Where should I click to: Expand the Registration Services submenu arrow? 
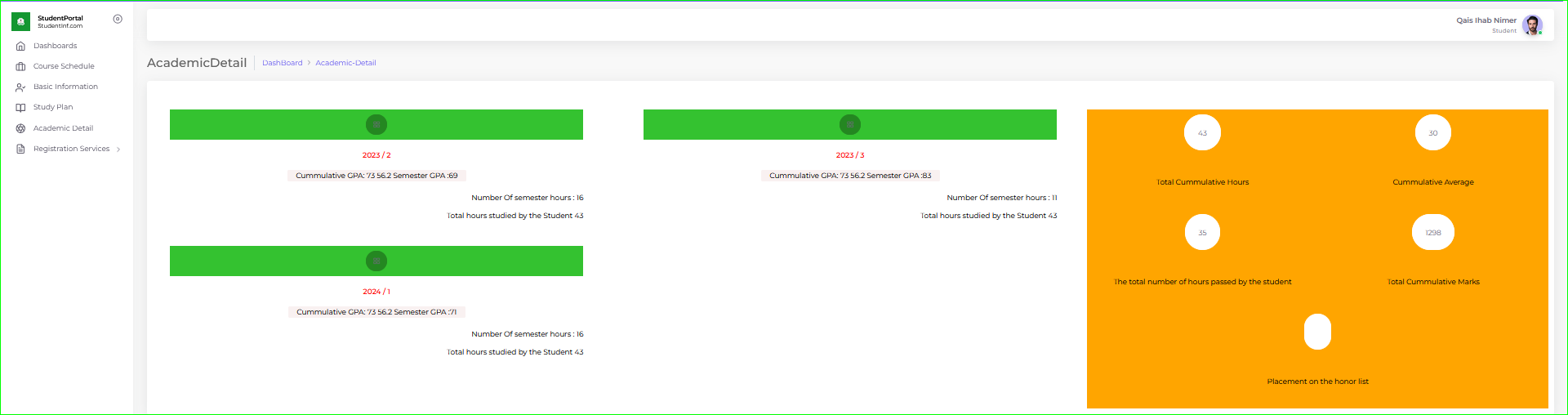pyautogui.click(x=118, y=149)
